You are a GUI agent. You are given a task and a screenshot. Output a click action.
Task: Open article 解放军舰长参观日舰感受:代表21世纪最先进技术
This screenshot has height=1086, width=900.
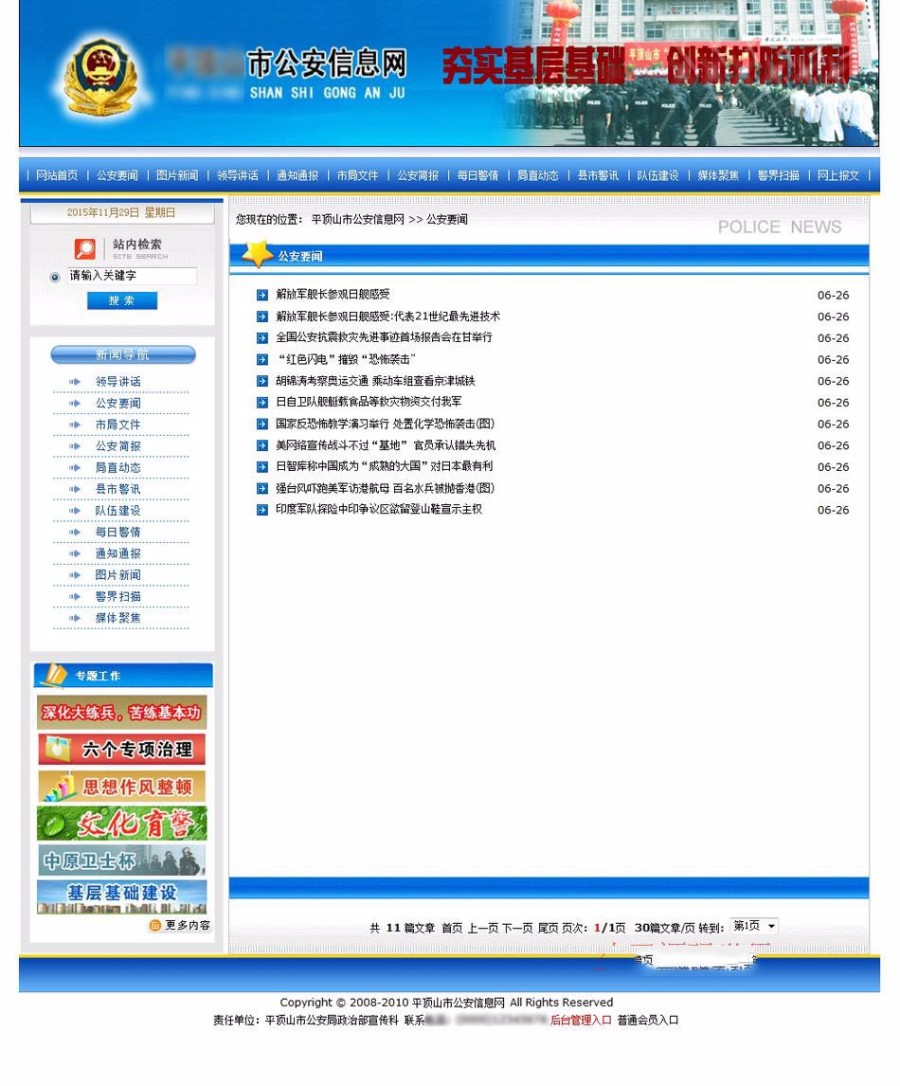387,317
